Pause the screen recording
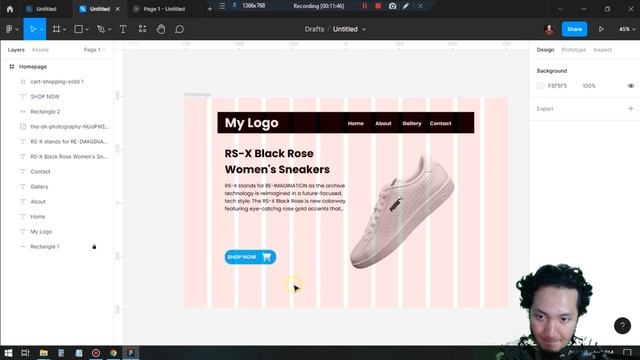 point(364,6)
